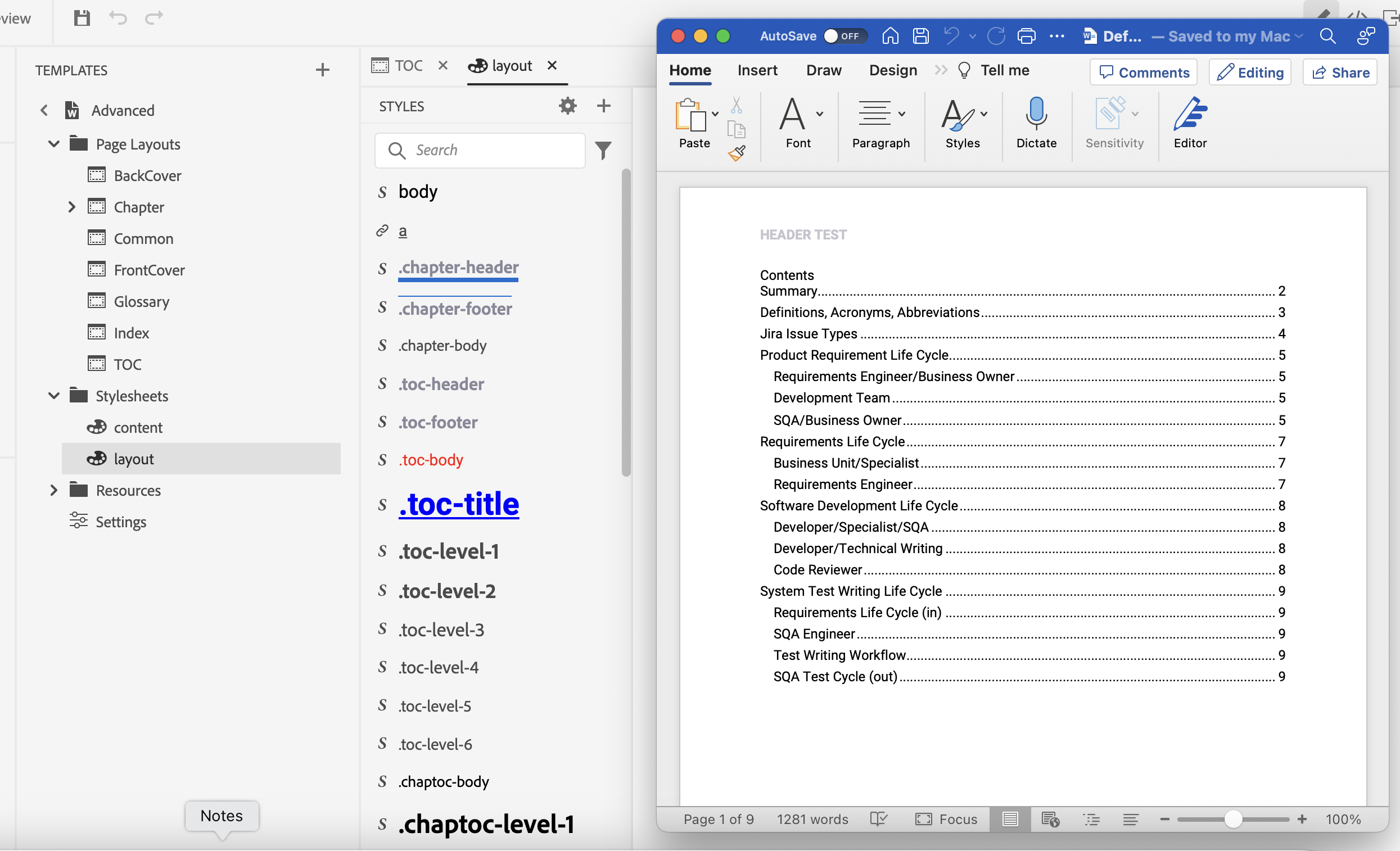Click the filter icon in the Styles search
Screen dimensions: 1400x851
pyautogui.click(x=603, y=150)
